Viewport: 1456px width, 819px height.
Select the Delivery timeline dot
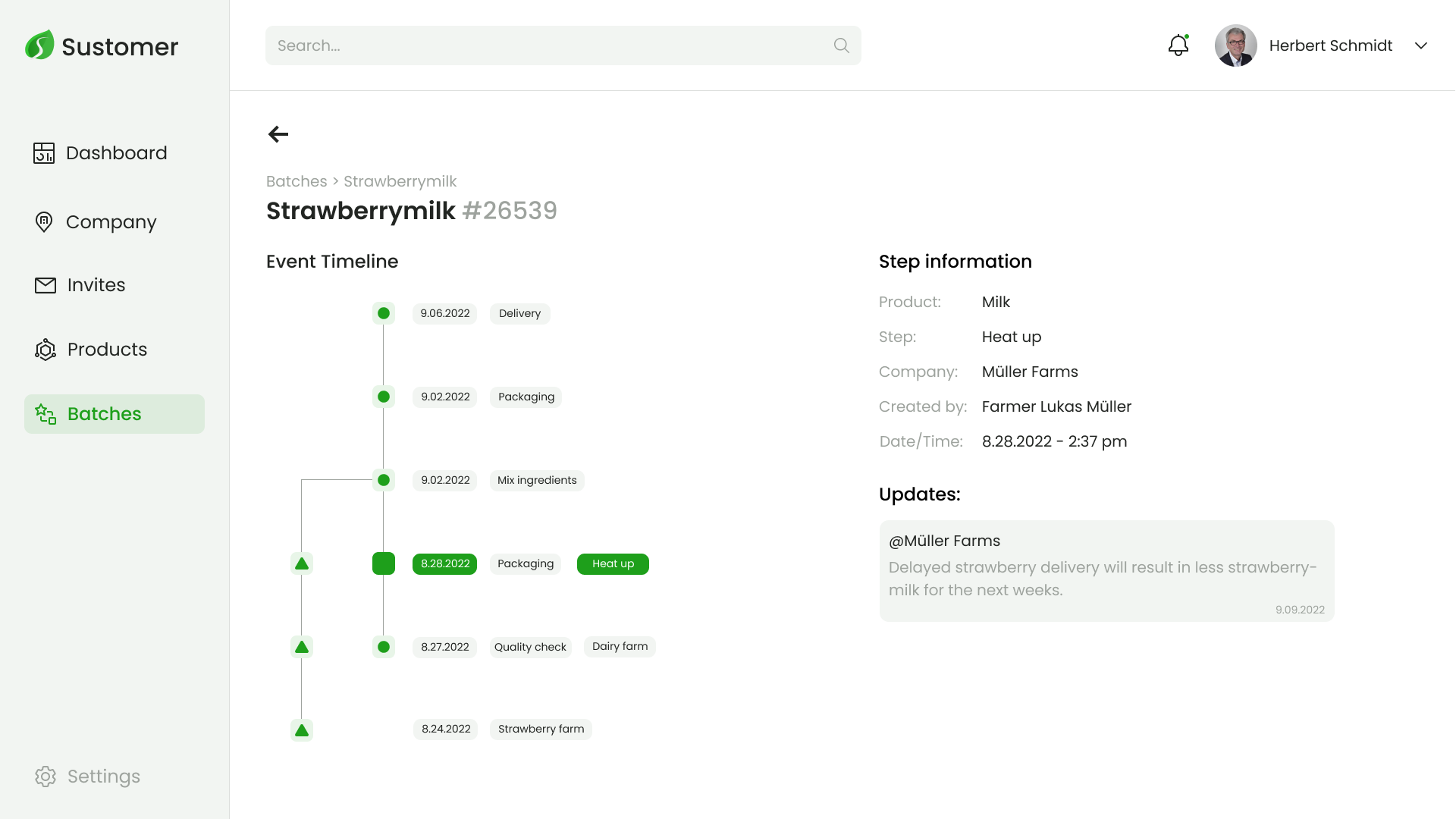click(384, 313)
